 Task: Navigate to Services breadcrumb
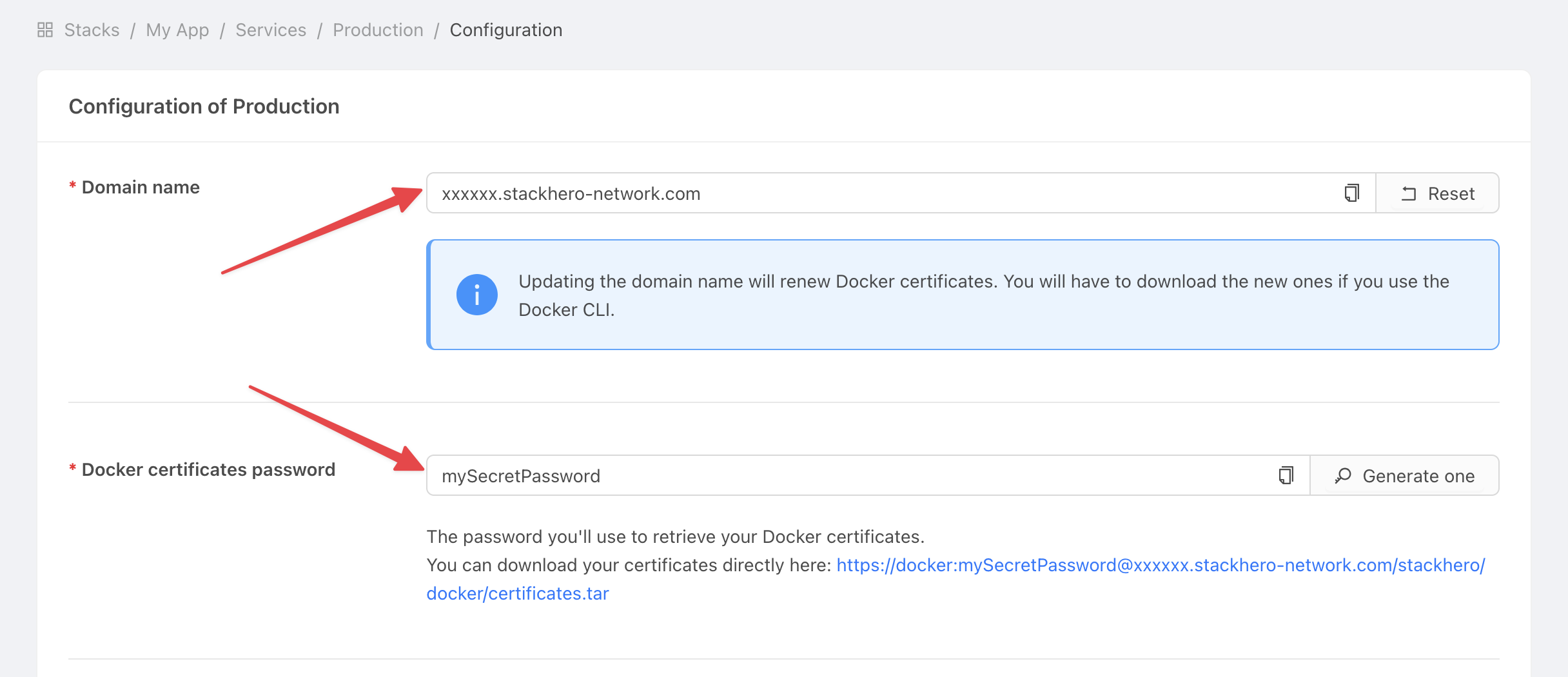271,30
